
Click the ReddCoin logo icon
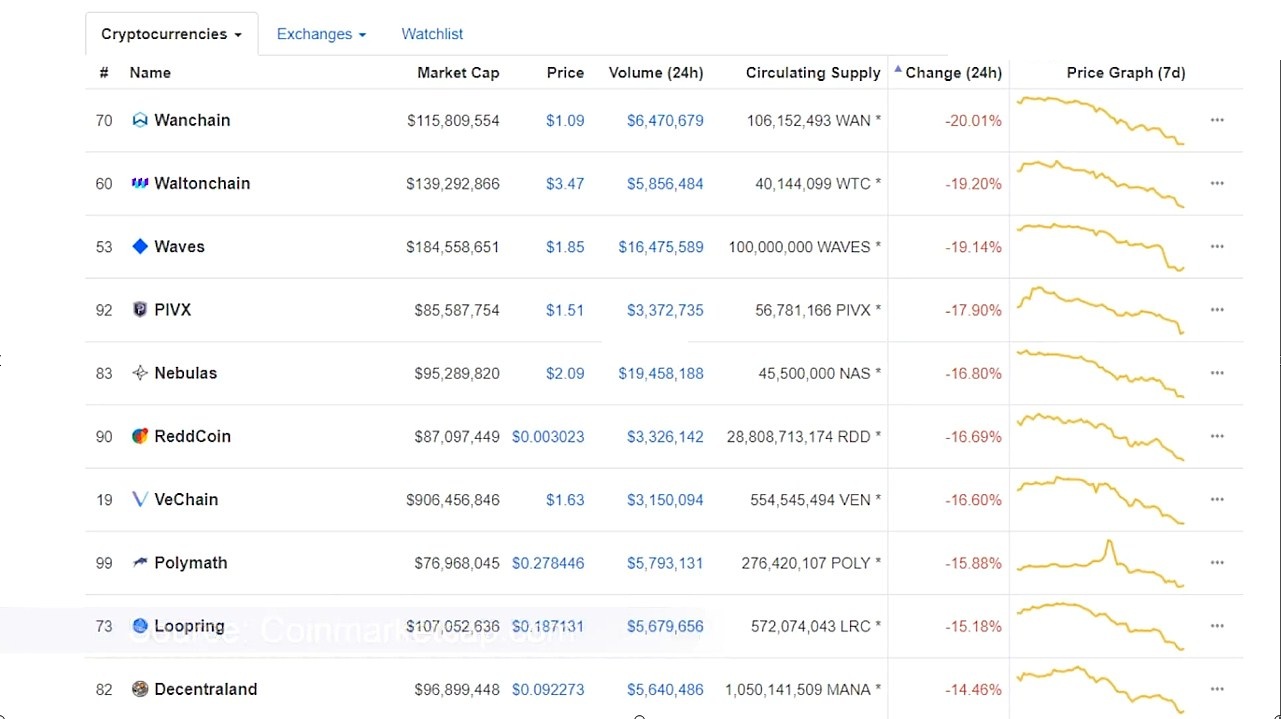(140, 436)
